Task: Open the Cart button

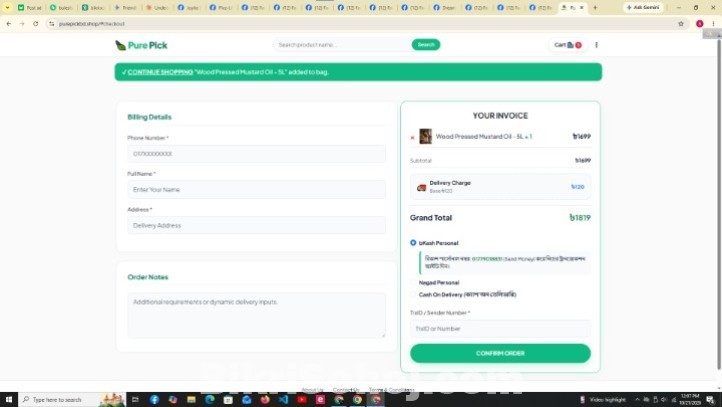Action: (568, 45)
